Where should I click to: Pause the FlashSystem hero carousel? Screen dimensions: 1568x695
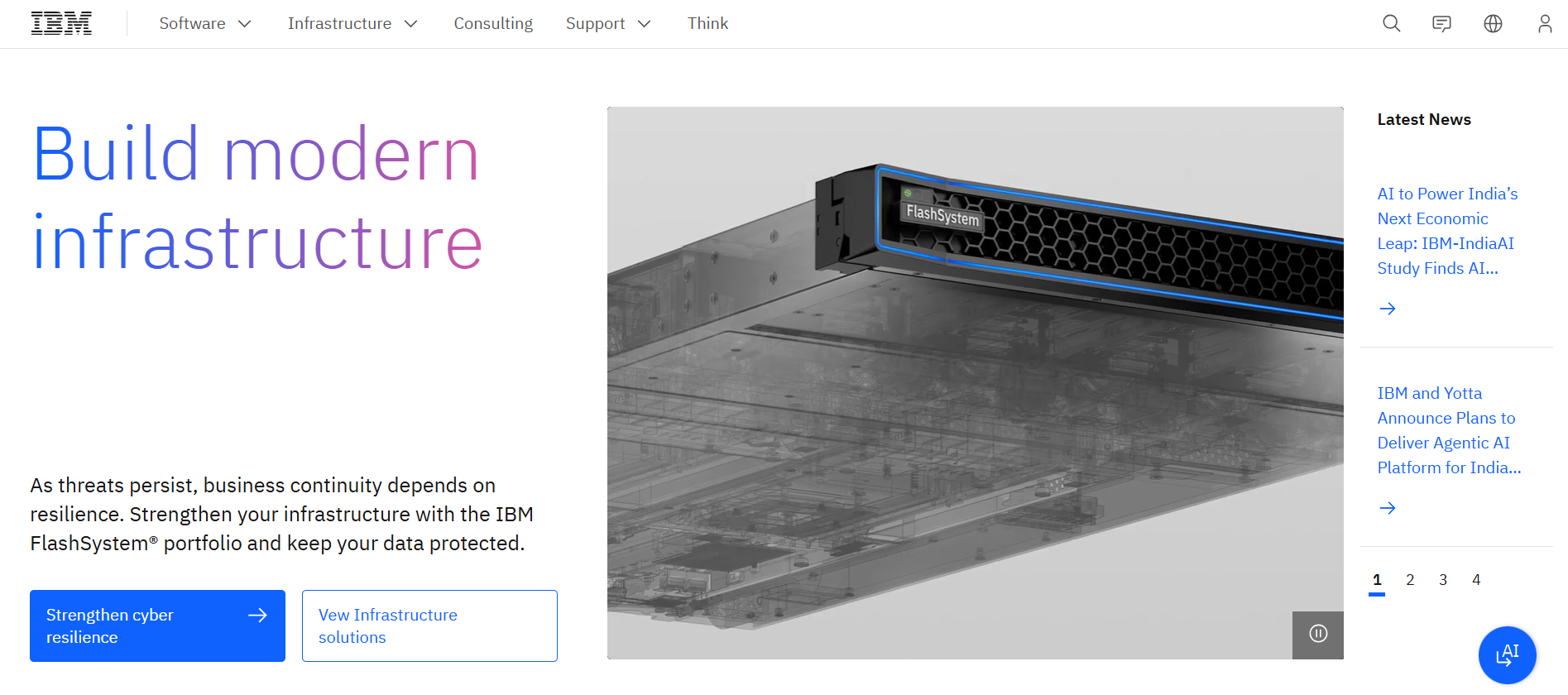click(1318, 635)
